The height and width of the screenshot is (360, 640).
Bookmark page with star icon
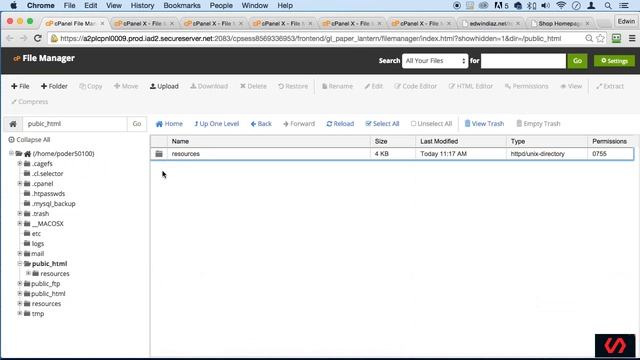[x=601, y=38]
